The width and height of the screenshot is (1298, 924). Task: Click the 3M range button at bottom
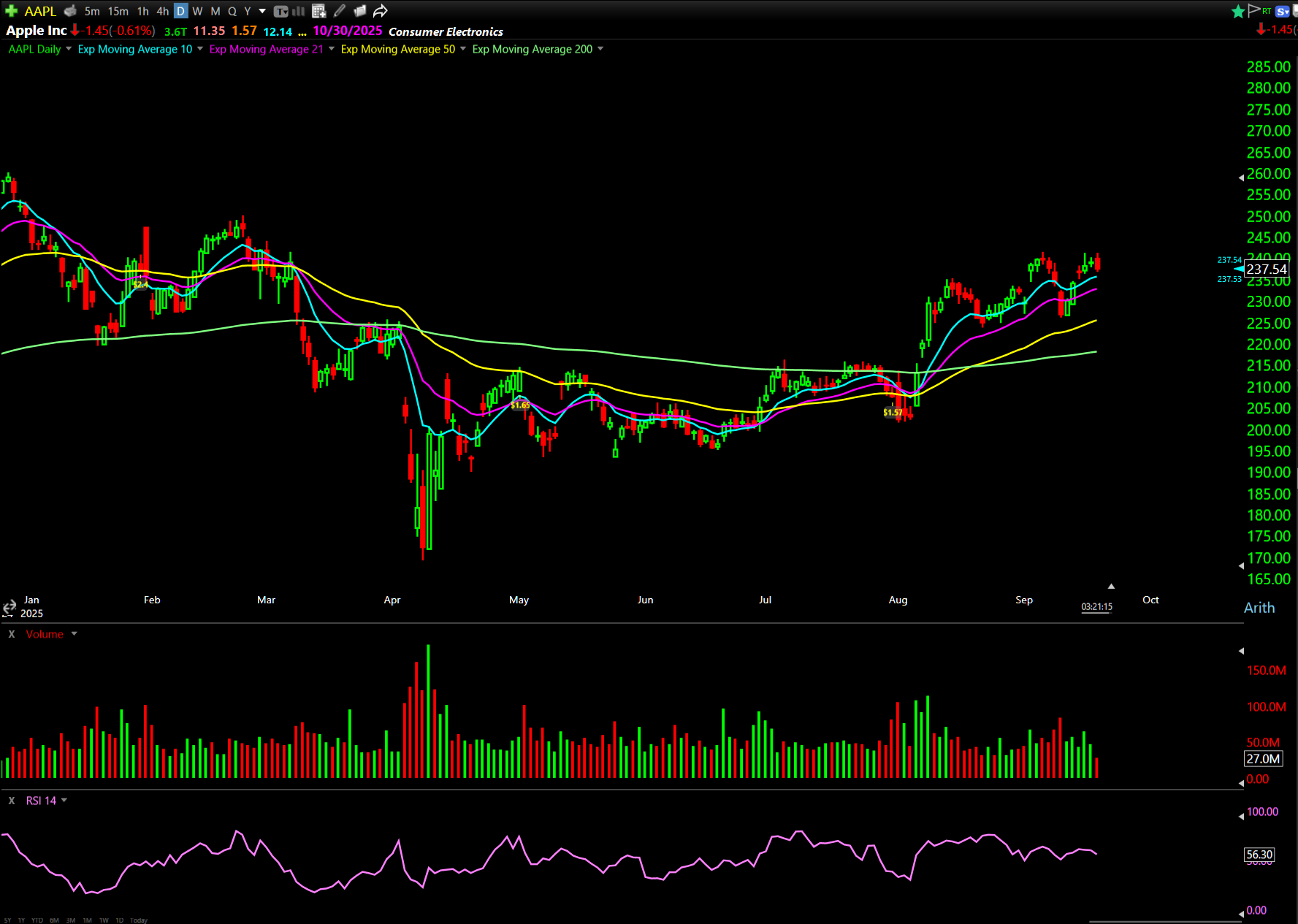point(71,920)
